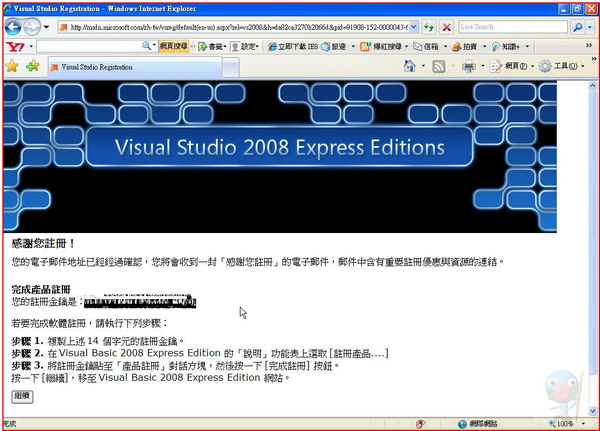Viewport: 600px width, 431px height.
Task: Open the Print options dropdown arrow
Action: tap(483, 66)
